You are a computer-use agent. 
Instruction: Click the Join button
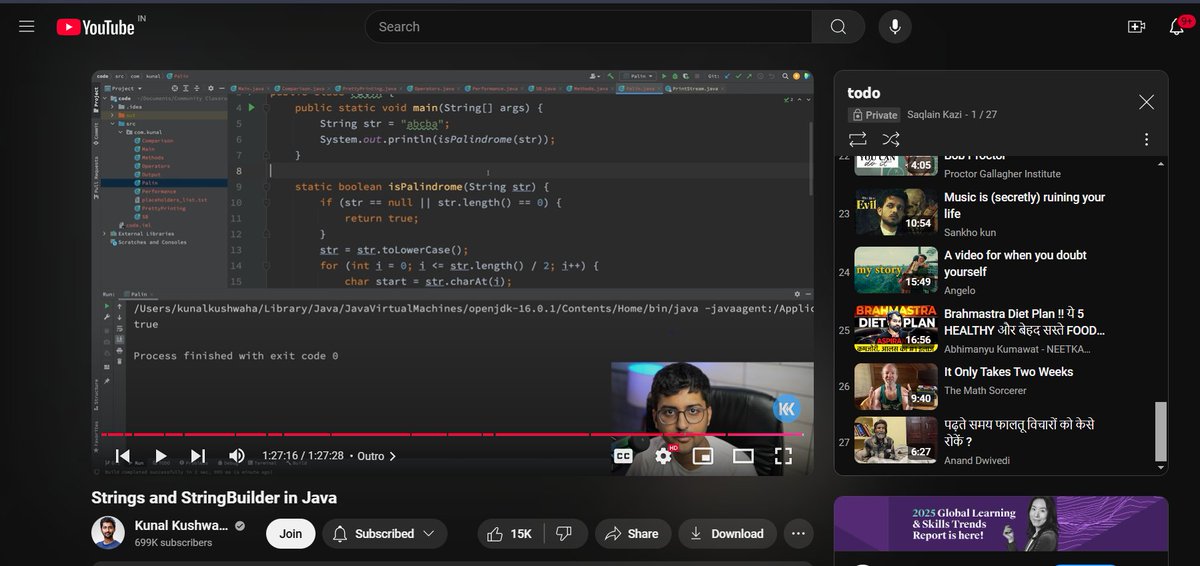coord(291,533)
